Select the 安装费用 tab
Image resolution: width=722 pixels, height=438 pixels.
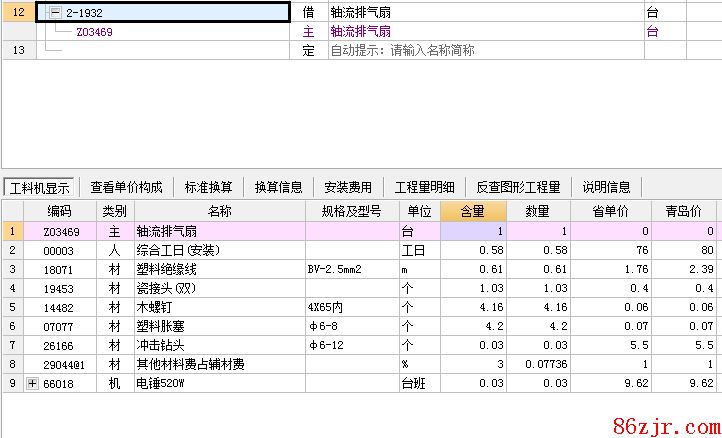coord(348,187)
